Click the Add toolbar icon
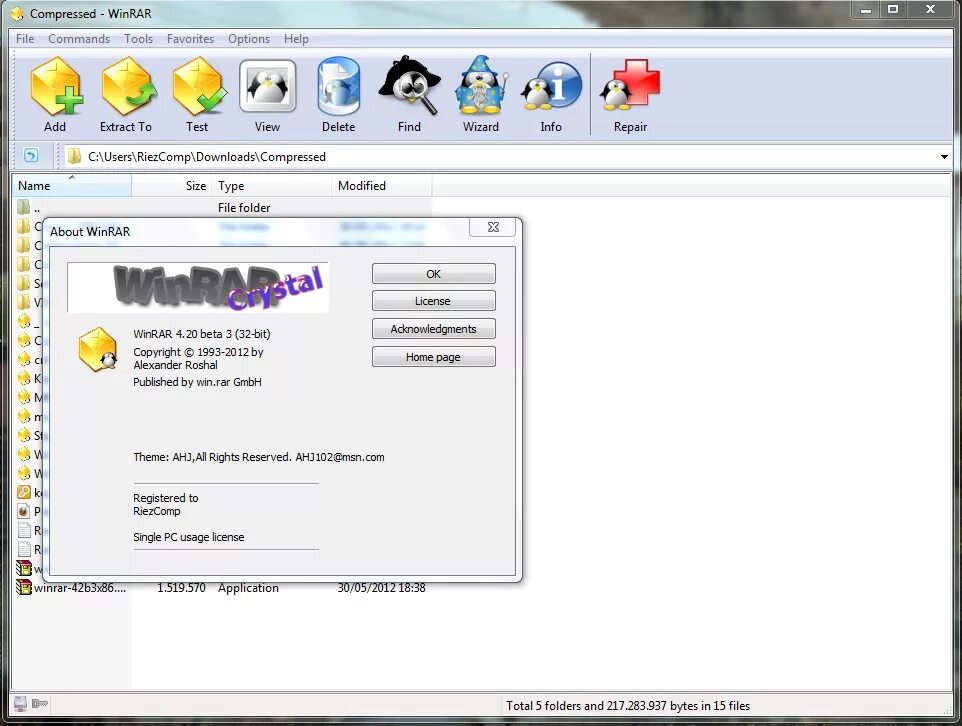 click(x=55, y=87)
